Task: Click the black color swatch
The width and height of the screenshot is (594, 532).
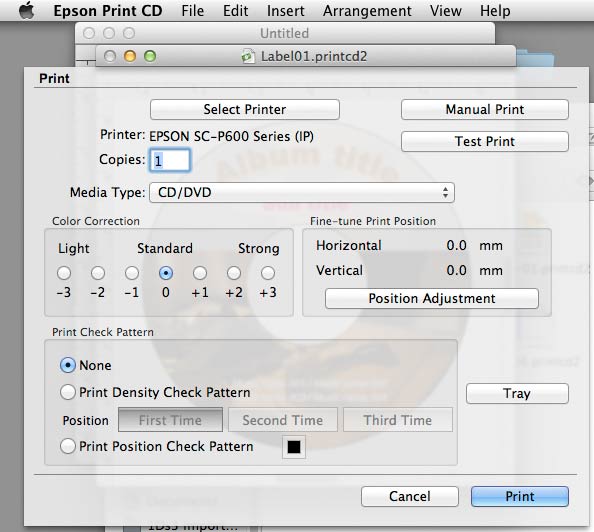Action: coord(294,447)
